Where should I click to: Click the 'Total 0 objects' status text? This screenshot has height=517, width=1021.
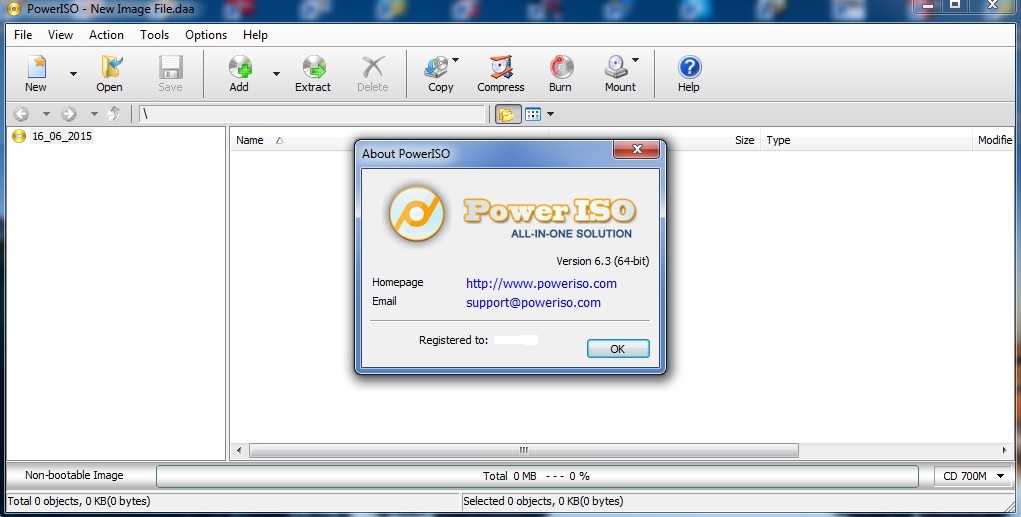(79, 501)
